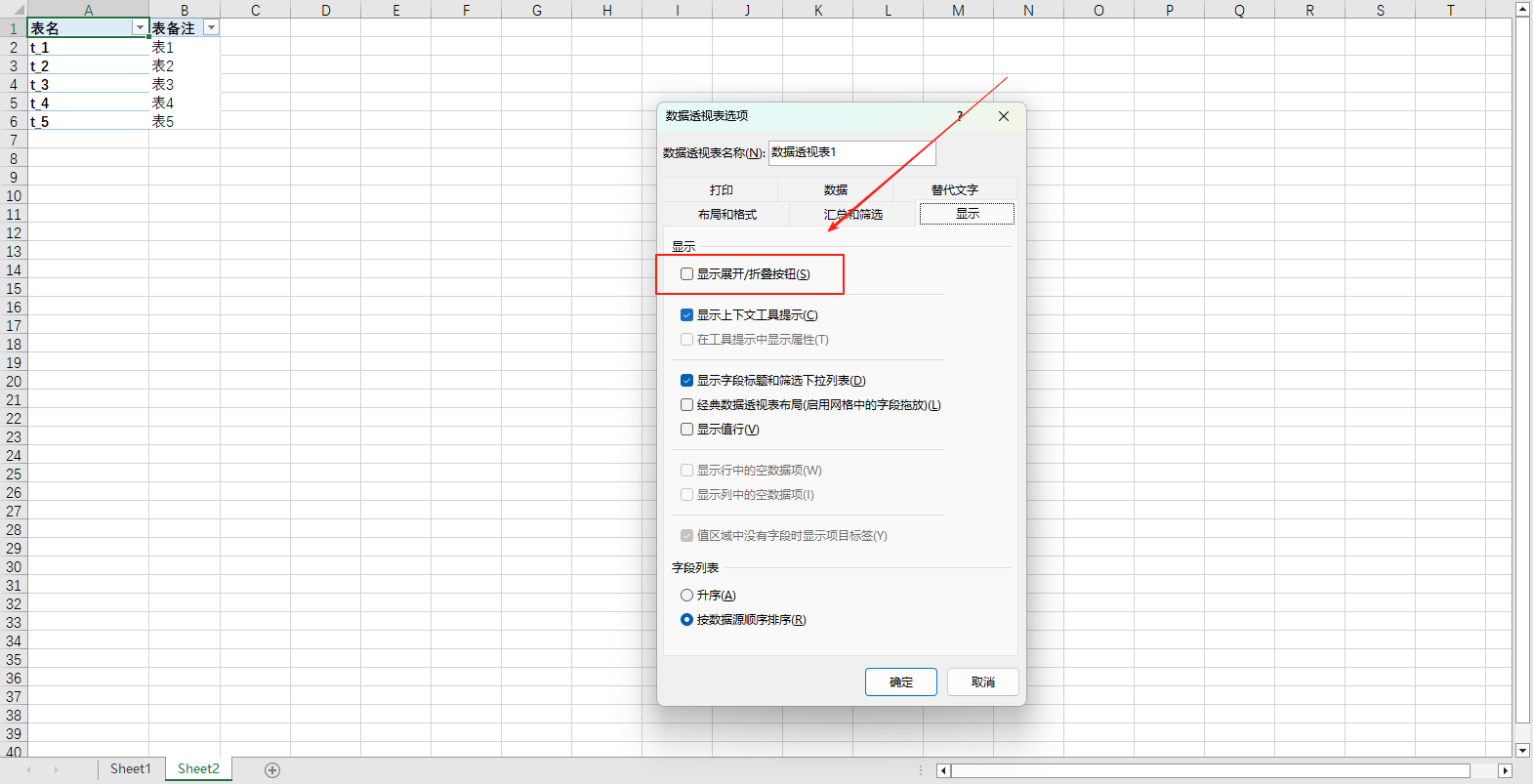Viewport: 1533px width, 784px height.
Task: Open the 替代文字 tab
Action: [x=954, y=190]
